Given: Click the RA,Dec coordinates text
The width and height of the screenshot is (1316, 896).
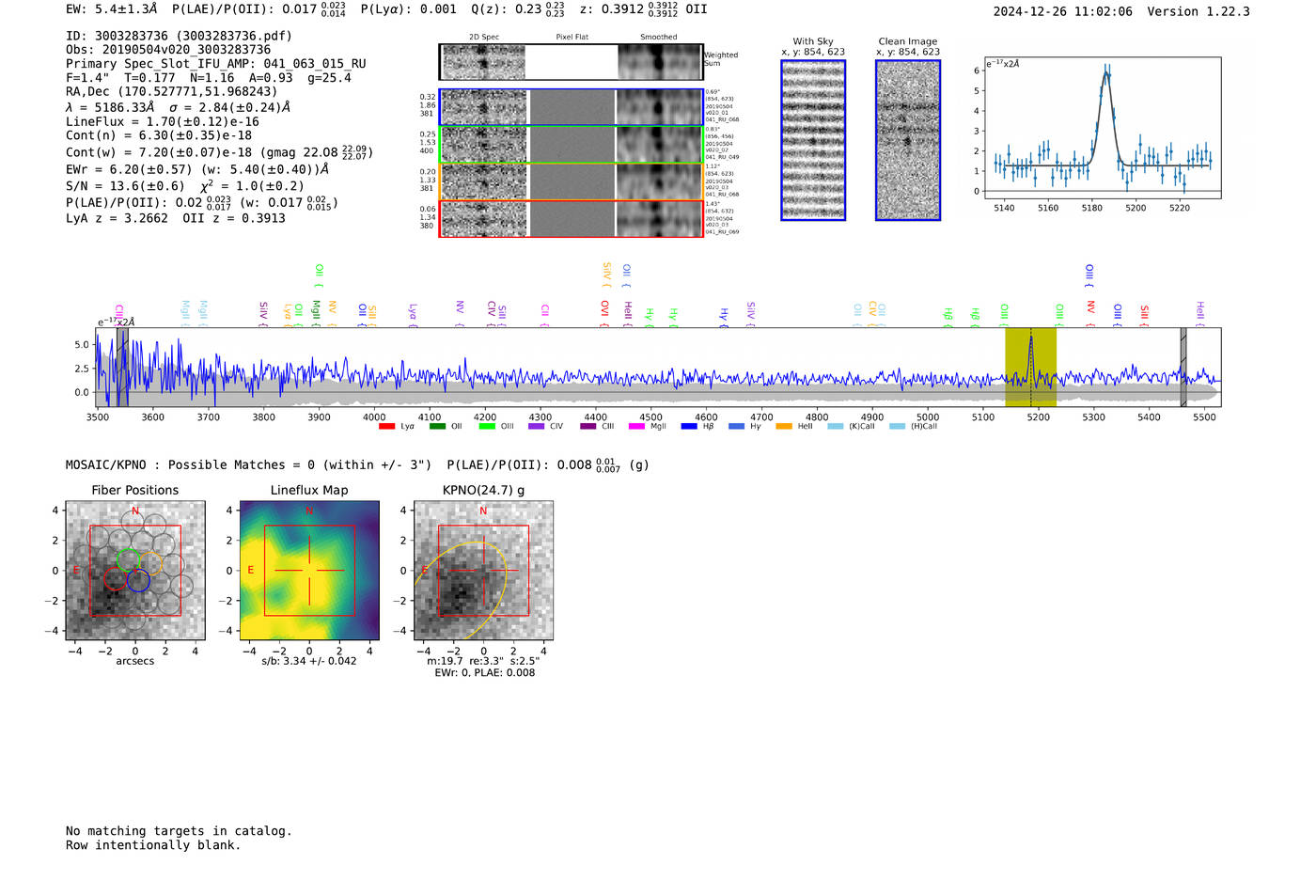Looking at the screenshot, I should (172, 92).
